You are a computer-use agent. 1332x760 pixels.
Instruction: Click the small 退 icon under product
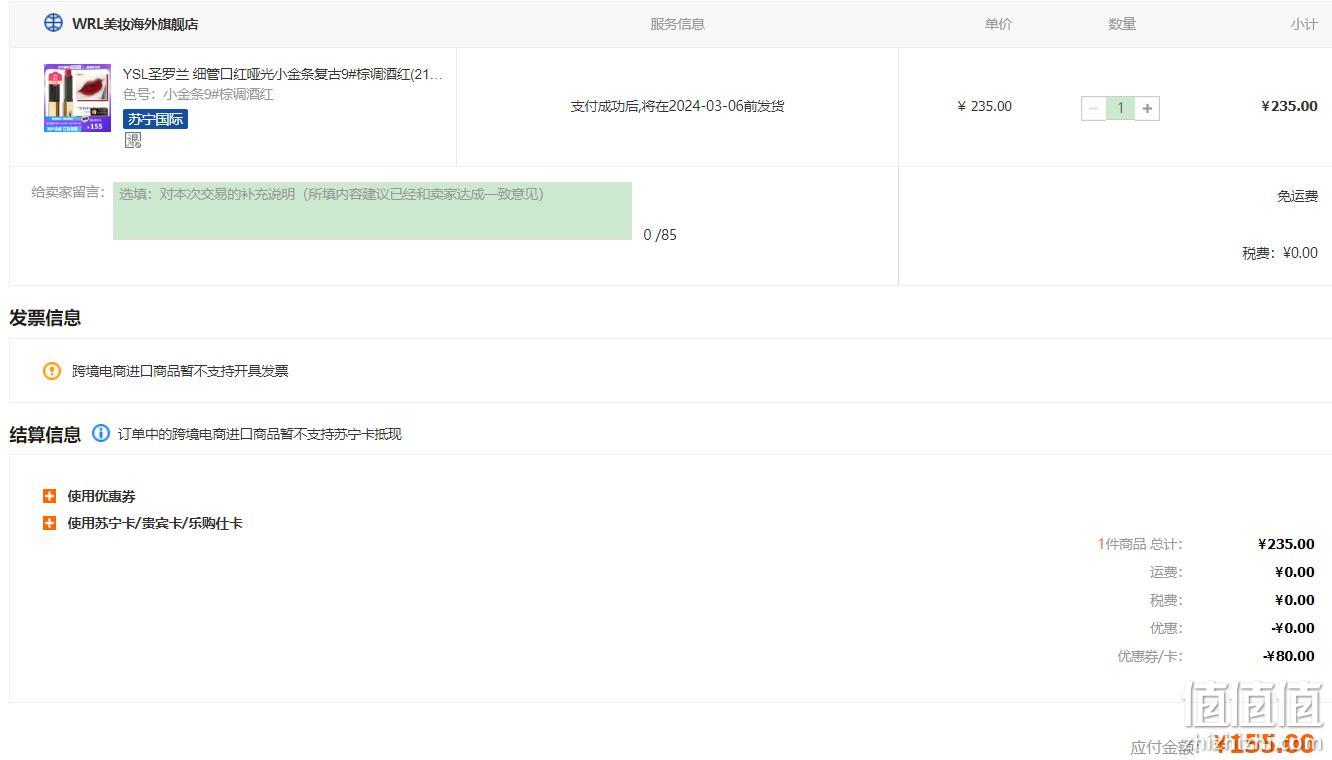pyautogui.click(x=132, y=140)
